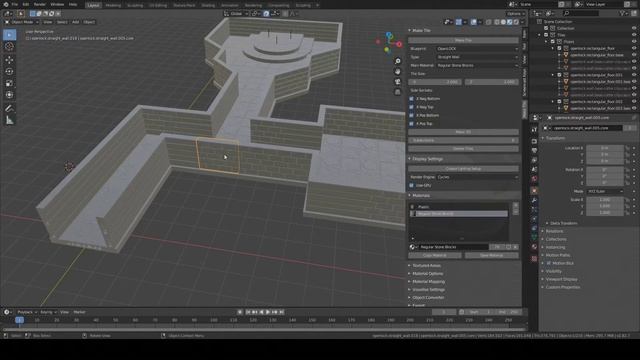Open the Material properties sphere tab

pyautogui.click(x=534, y=247)
